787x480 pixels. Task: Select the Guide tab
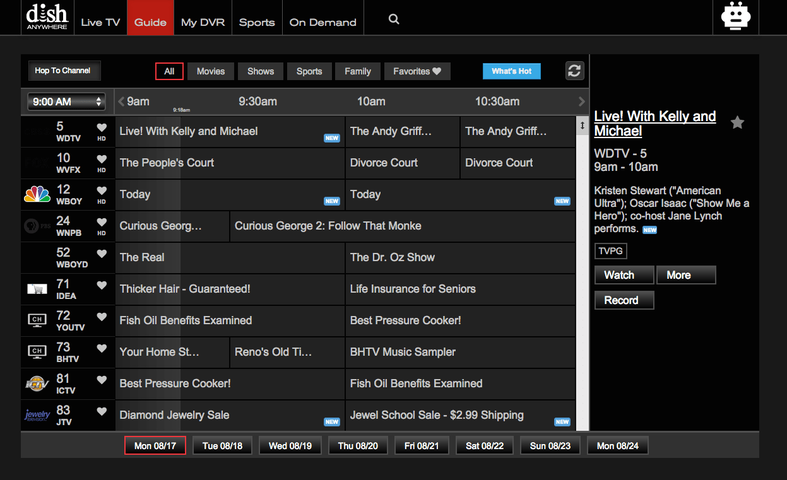click(x=150, y=18)
